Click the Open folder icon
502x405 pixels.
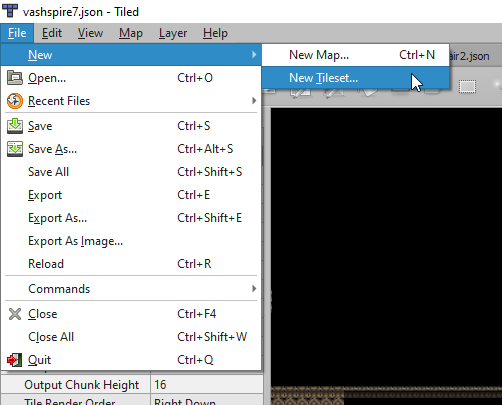[15, 78]
